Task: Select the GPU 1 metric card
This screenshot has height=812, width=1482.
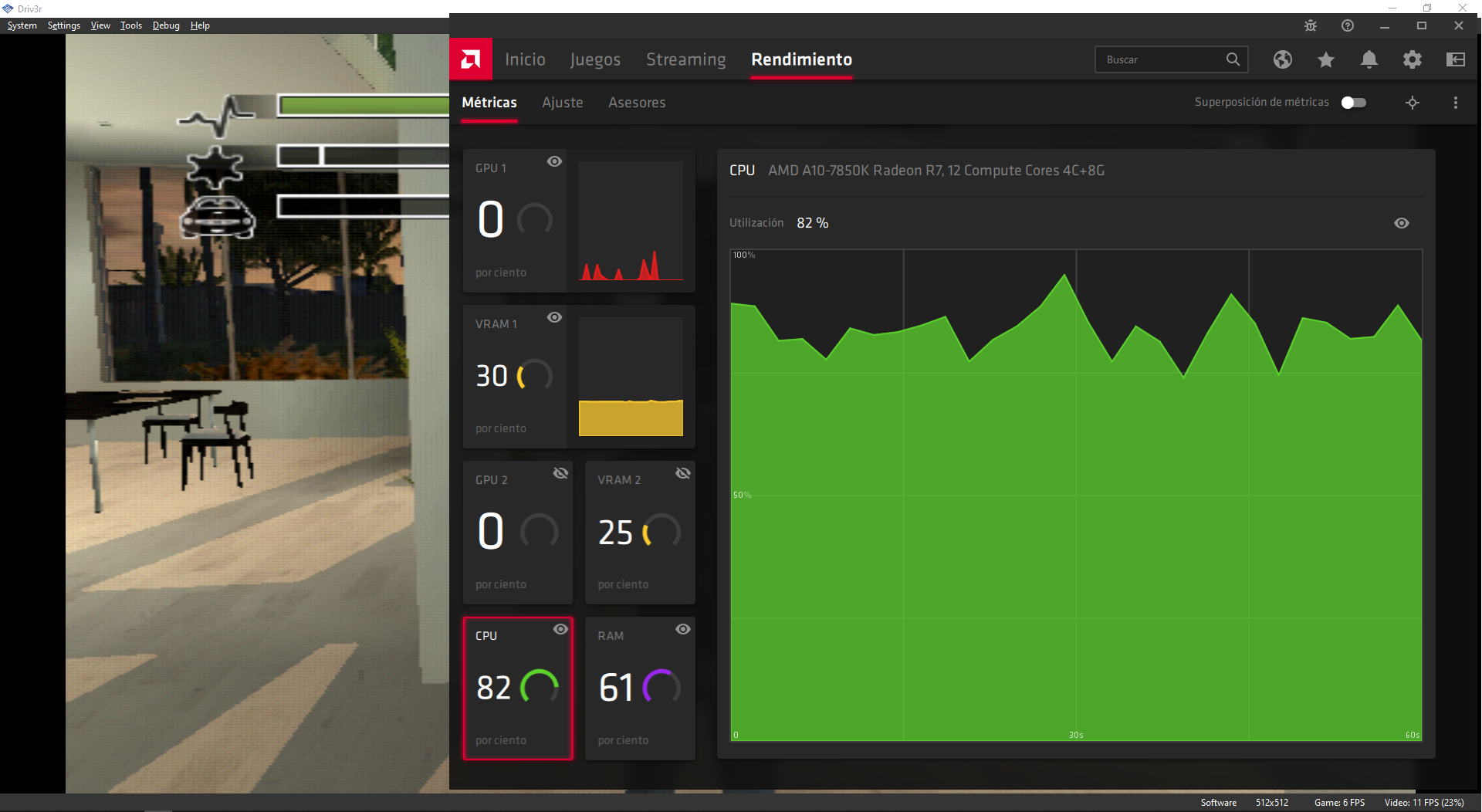Action: tap(579, 221)
